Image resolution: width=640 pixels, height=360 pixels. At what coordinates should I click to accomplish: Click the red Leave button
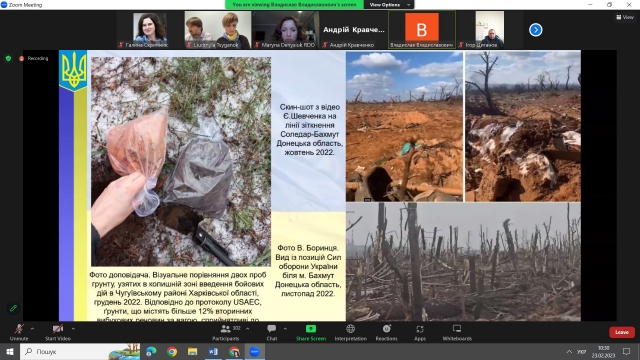[622, 332]
